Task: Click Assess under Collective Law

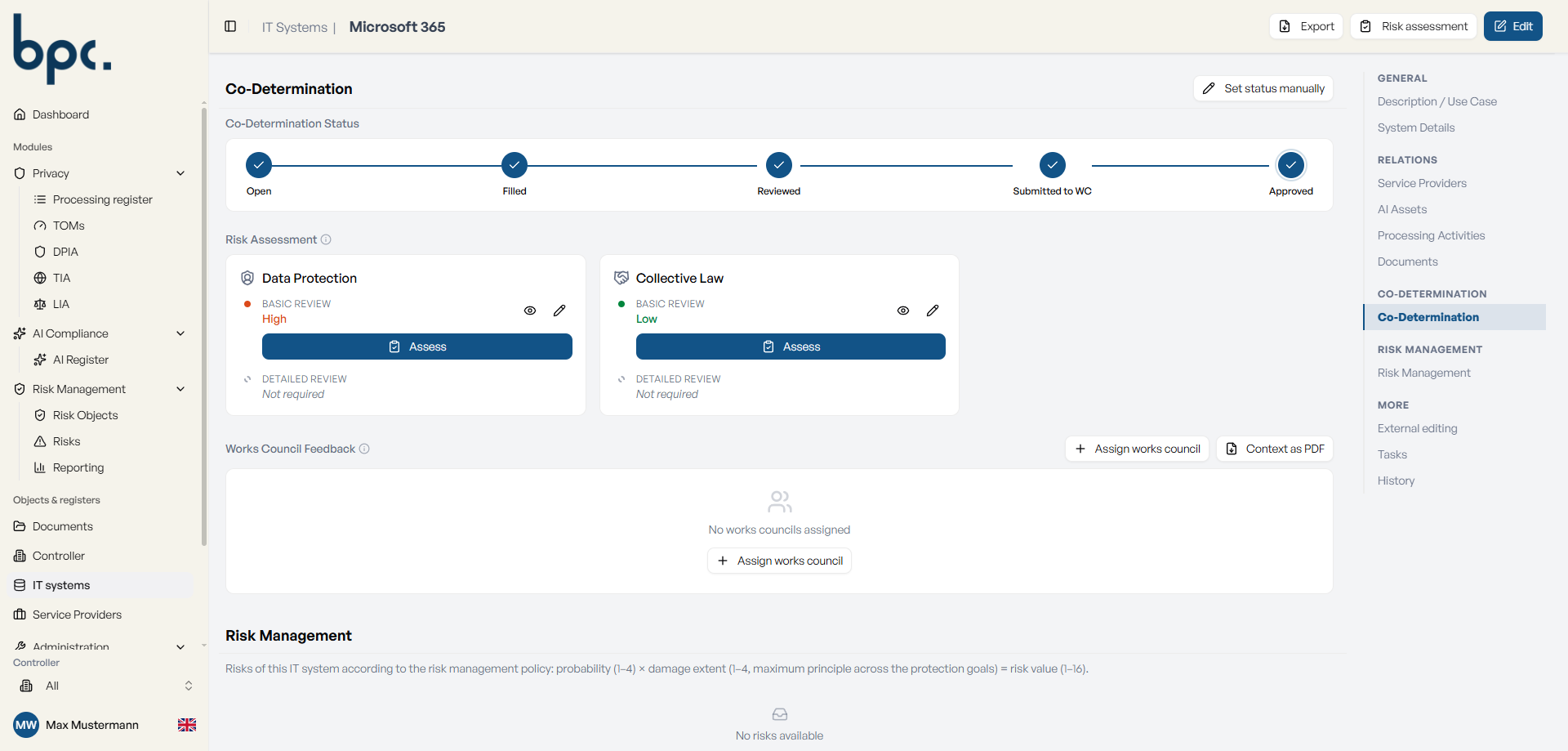Action: click(791, 346)
